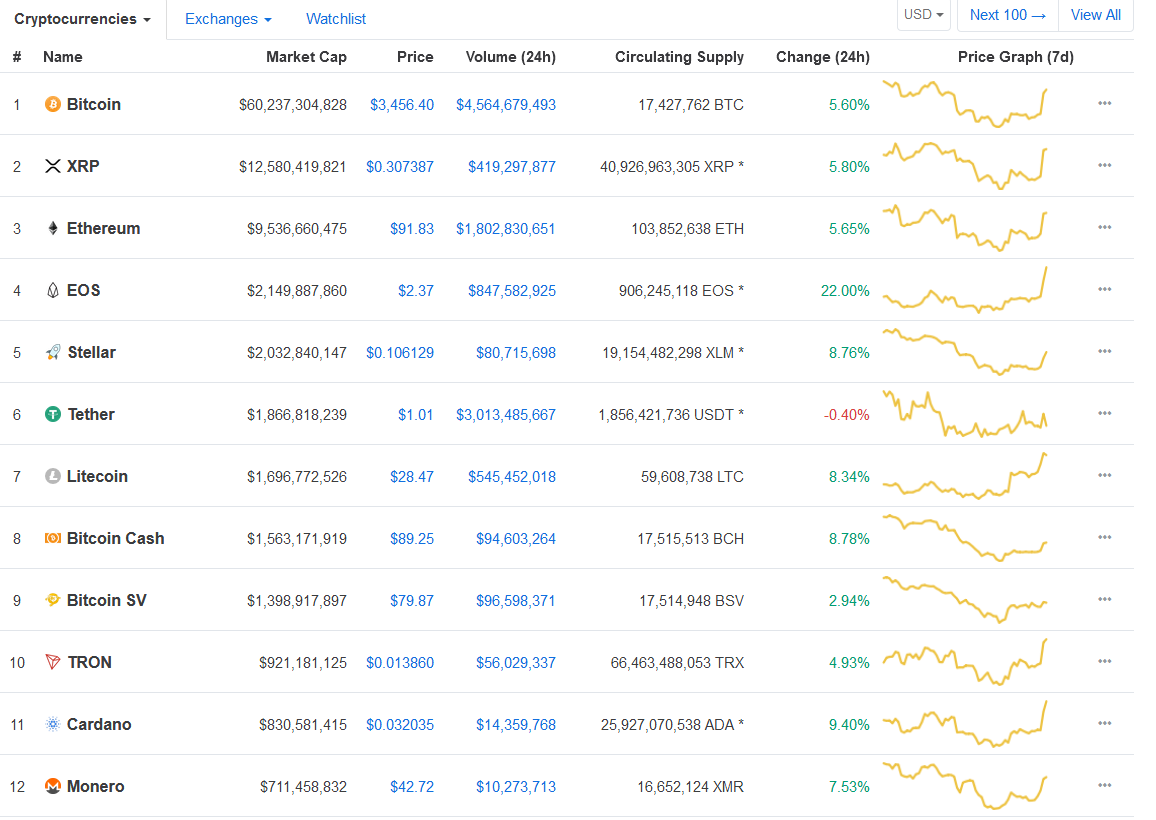Click the Monero logo icon
1156x820 pixels.
[x=52, y=786]
